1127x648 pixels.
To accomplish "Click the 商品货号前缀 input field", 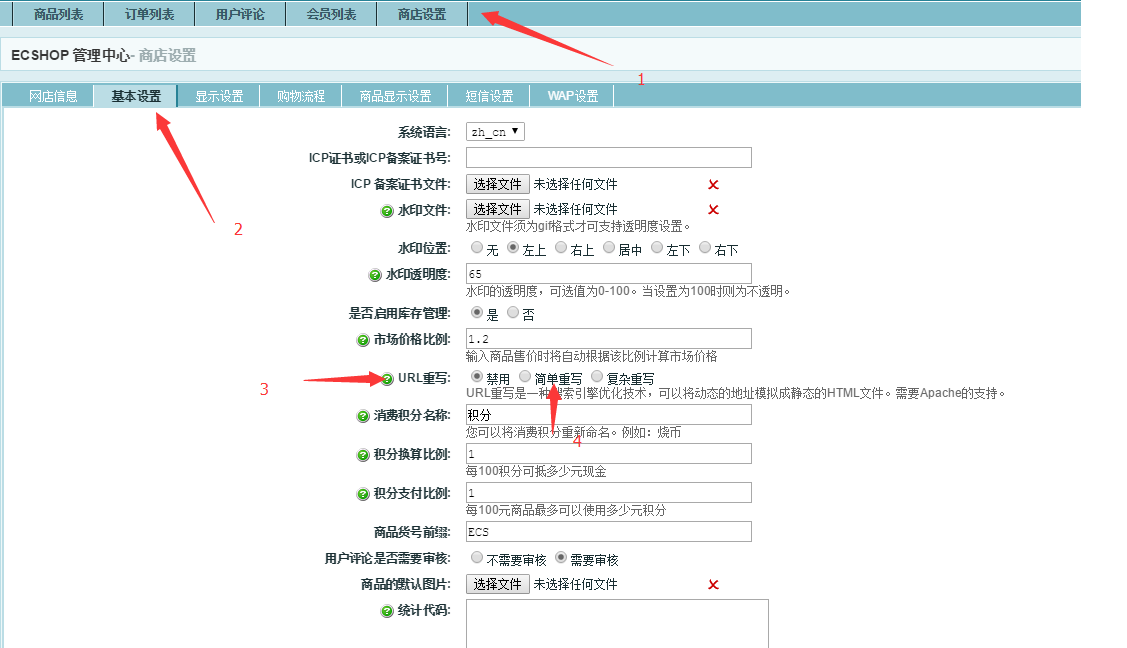I will [608, 531].
